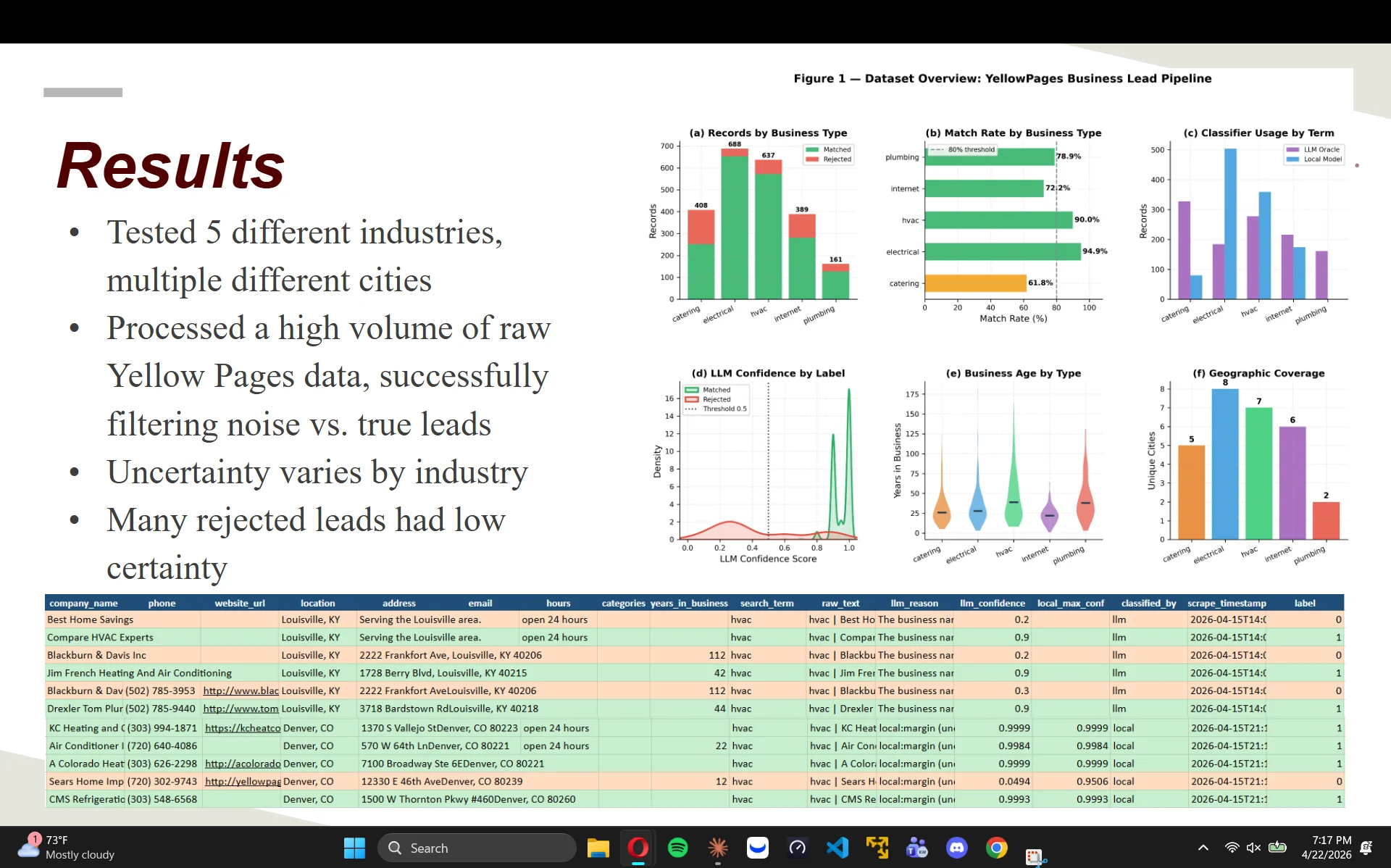Click the 'Best Home Savings' company cell
Viewport: 1391px width, 868px height.
[x=91, y=619]
